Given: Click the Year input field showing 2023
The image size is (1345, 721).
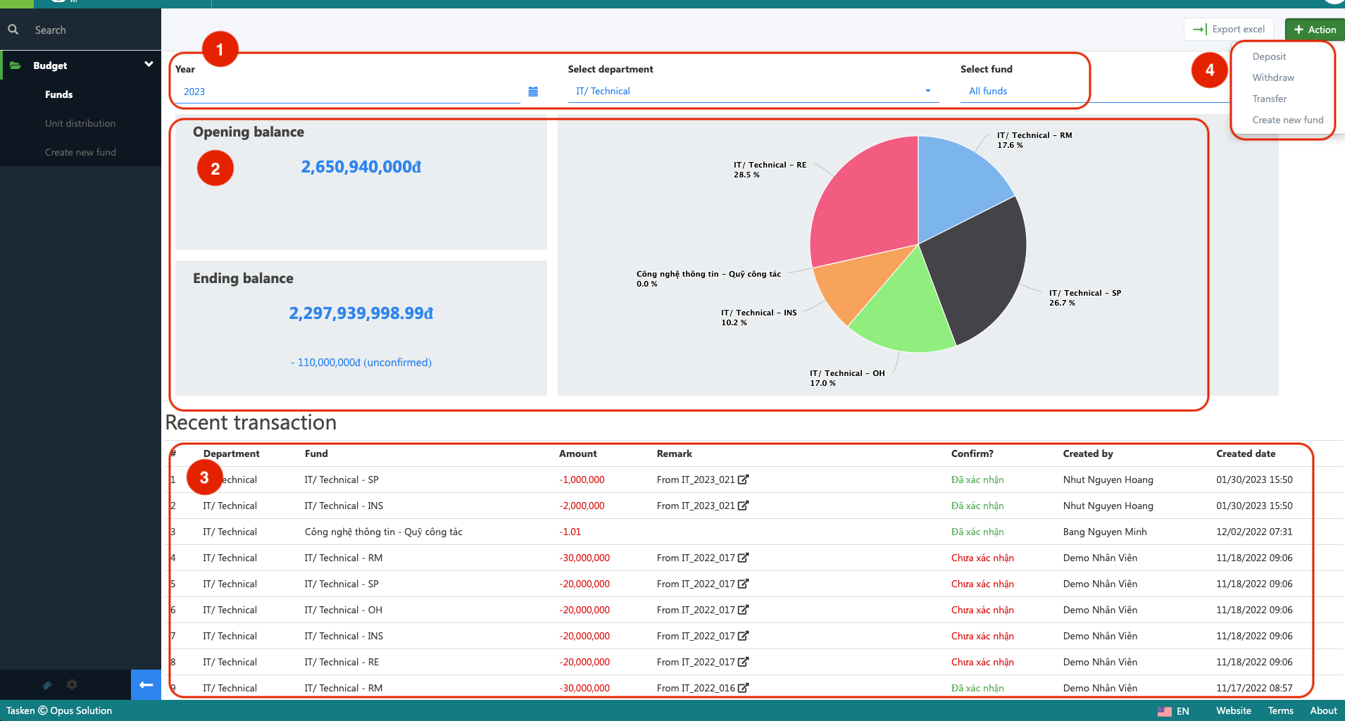Looking at the screenshot, I should coord(345,92).
